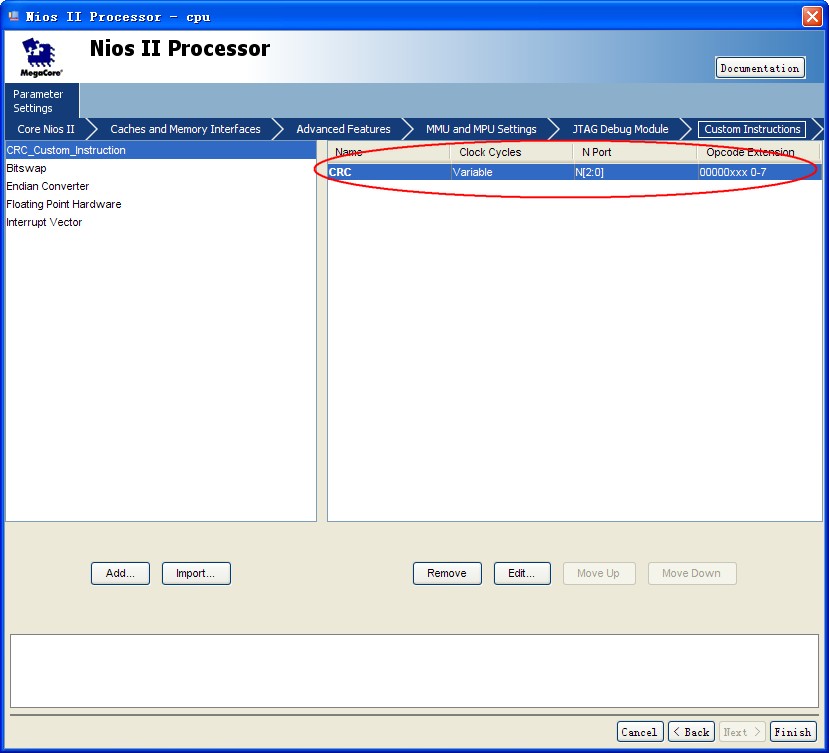
Task: Click the MegaCore logo icon
Action: (40, 58)
